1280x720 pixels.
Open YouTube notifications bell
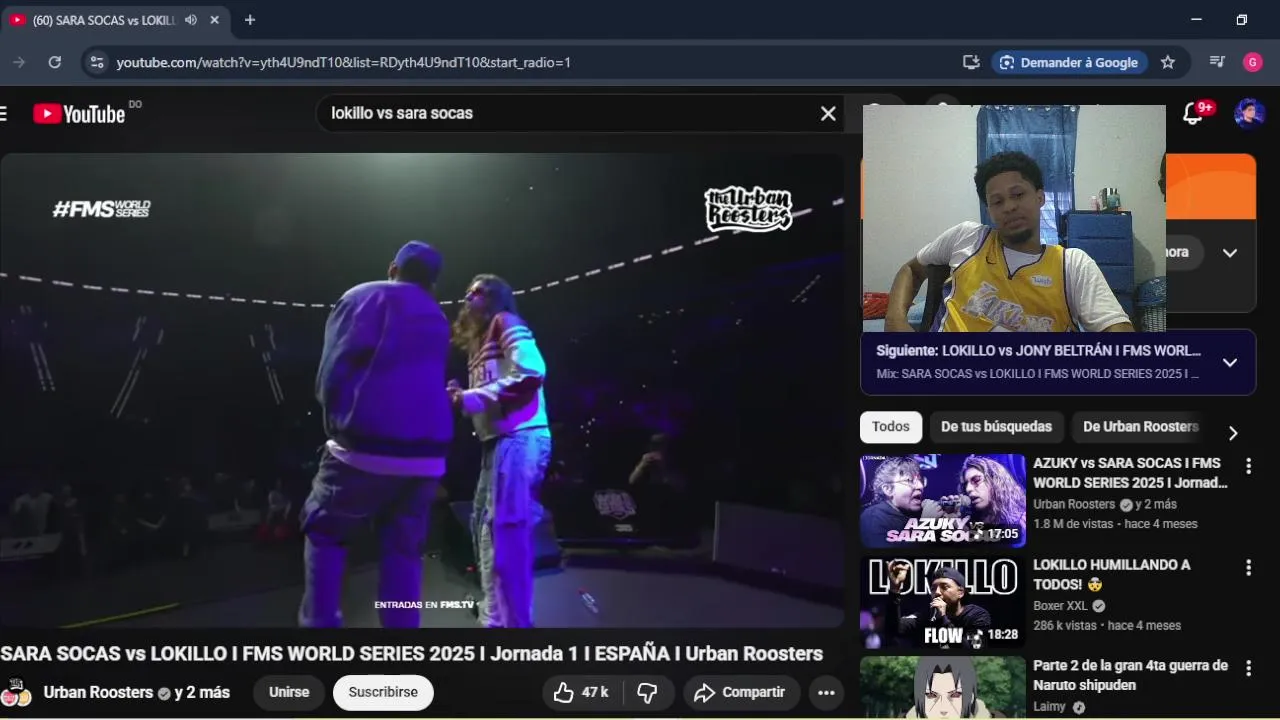click(1193, 113)
